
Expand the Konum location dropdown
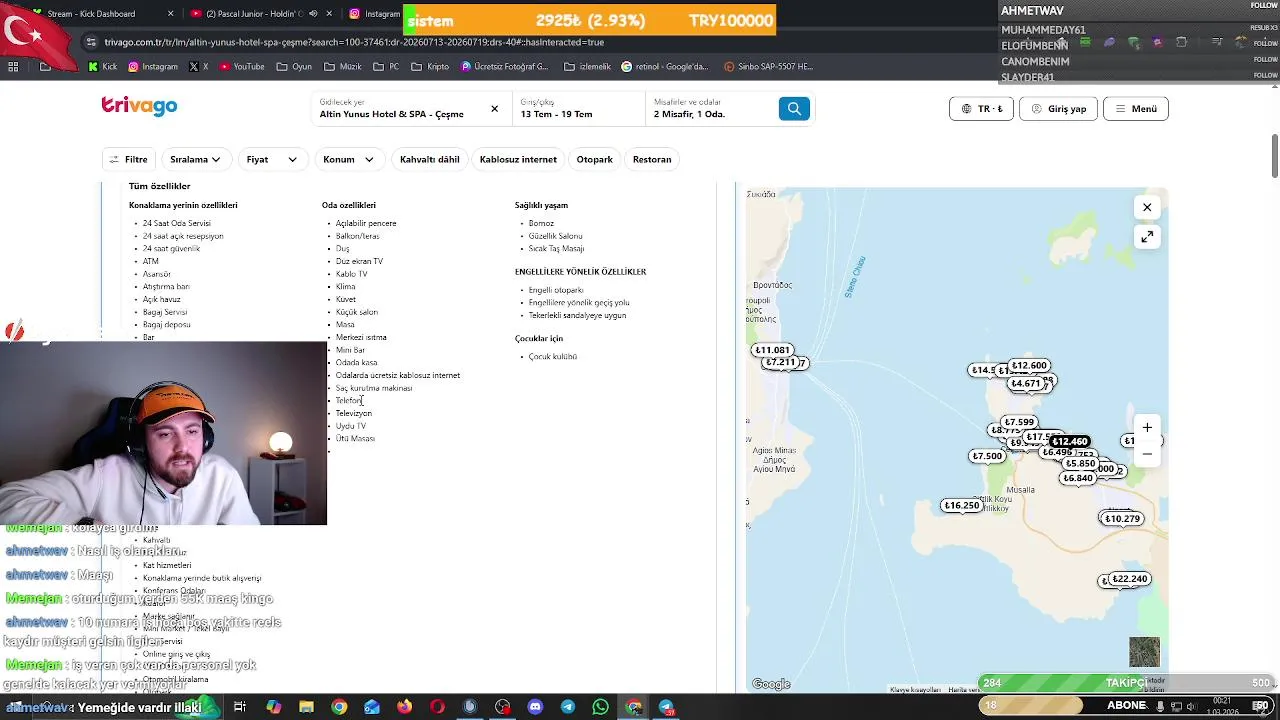[348, 159]
